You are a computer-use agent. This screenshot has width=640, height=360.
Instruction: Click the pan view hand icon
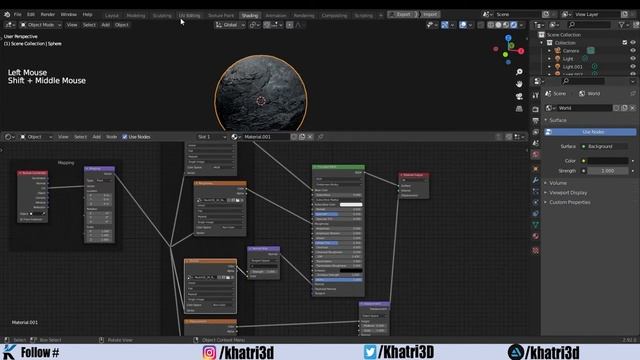(519, 84)
